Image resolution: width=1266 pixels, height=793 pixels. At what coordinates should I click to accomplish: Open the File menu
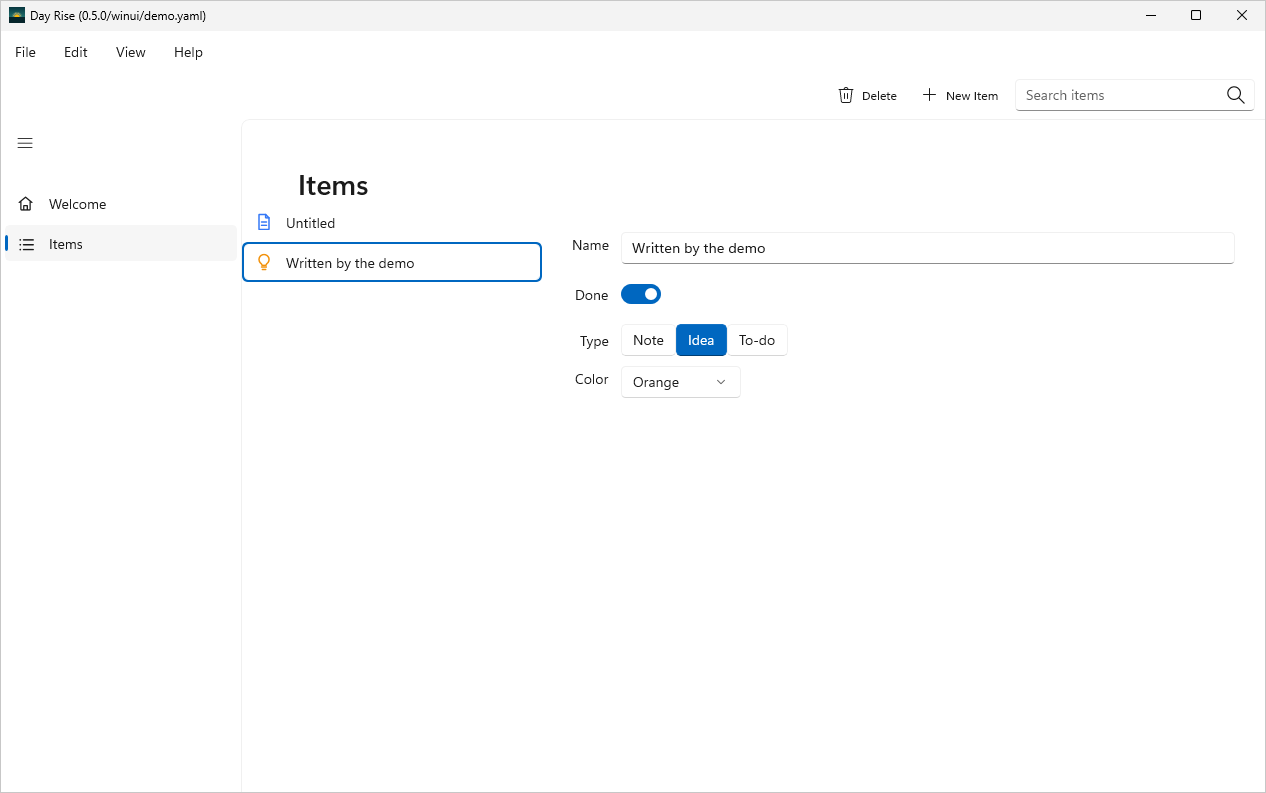[x=25, y=52]
